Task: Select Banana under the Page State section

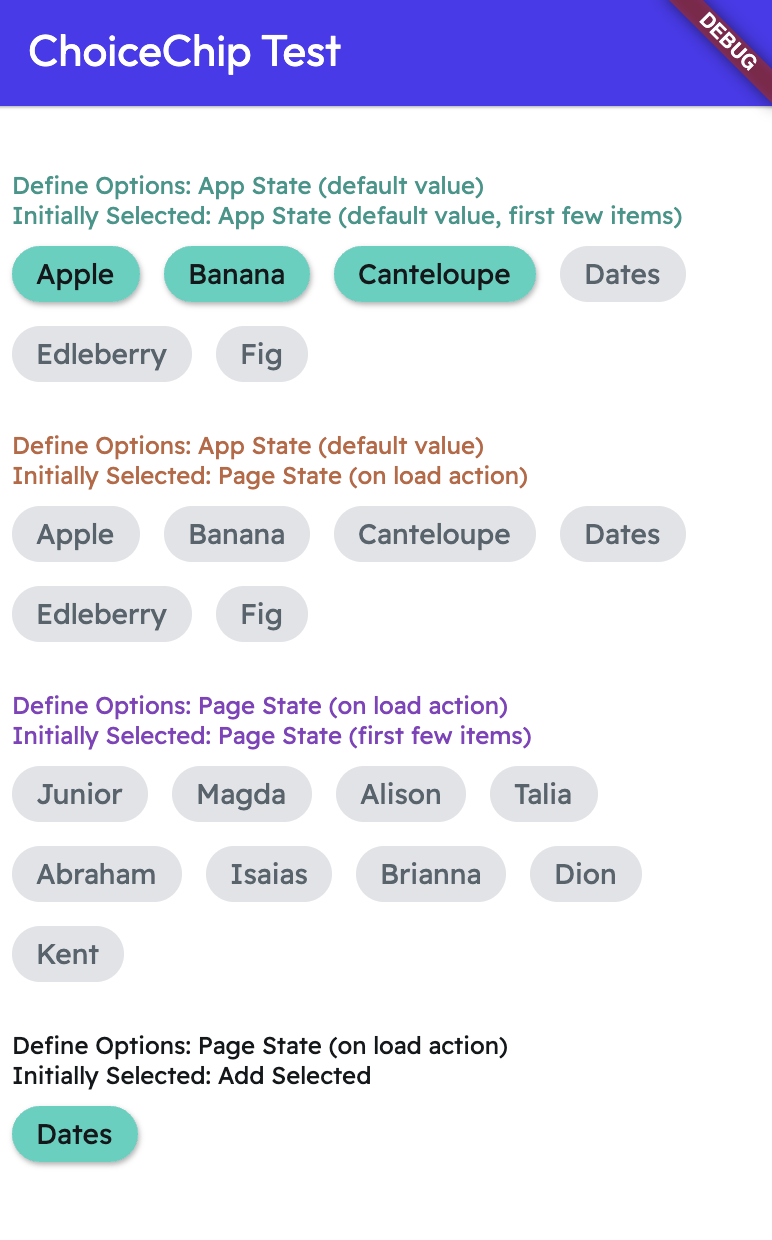Action: pyautogui.click(x=237, y=534)
